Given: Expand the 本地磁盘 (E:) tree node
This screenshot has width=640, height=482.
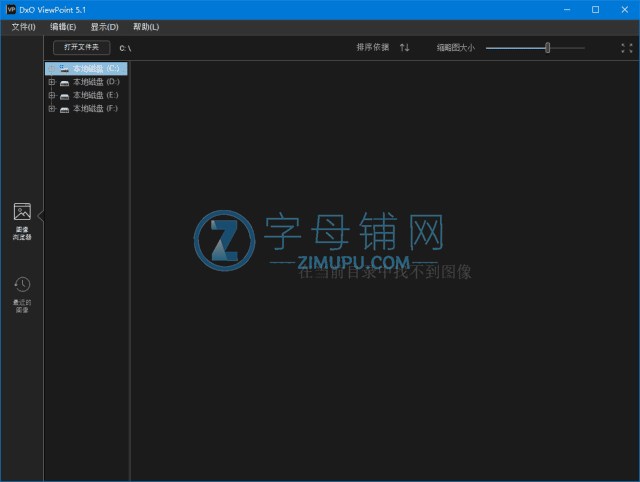Looking at the screenshot, I should point(51,95).
